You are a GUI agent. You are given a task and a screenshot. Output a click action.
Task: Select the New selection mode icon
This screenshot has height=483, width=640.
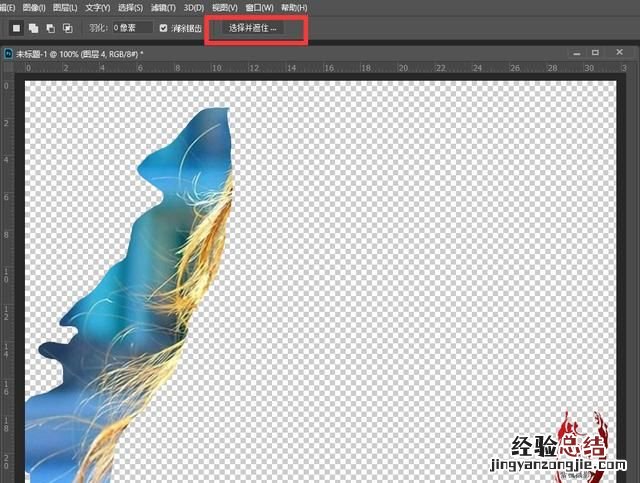coord(16,28)
